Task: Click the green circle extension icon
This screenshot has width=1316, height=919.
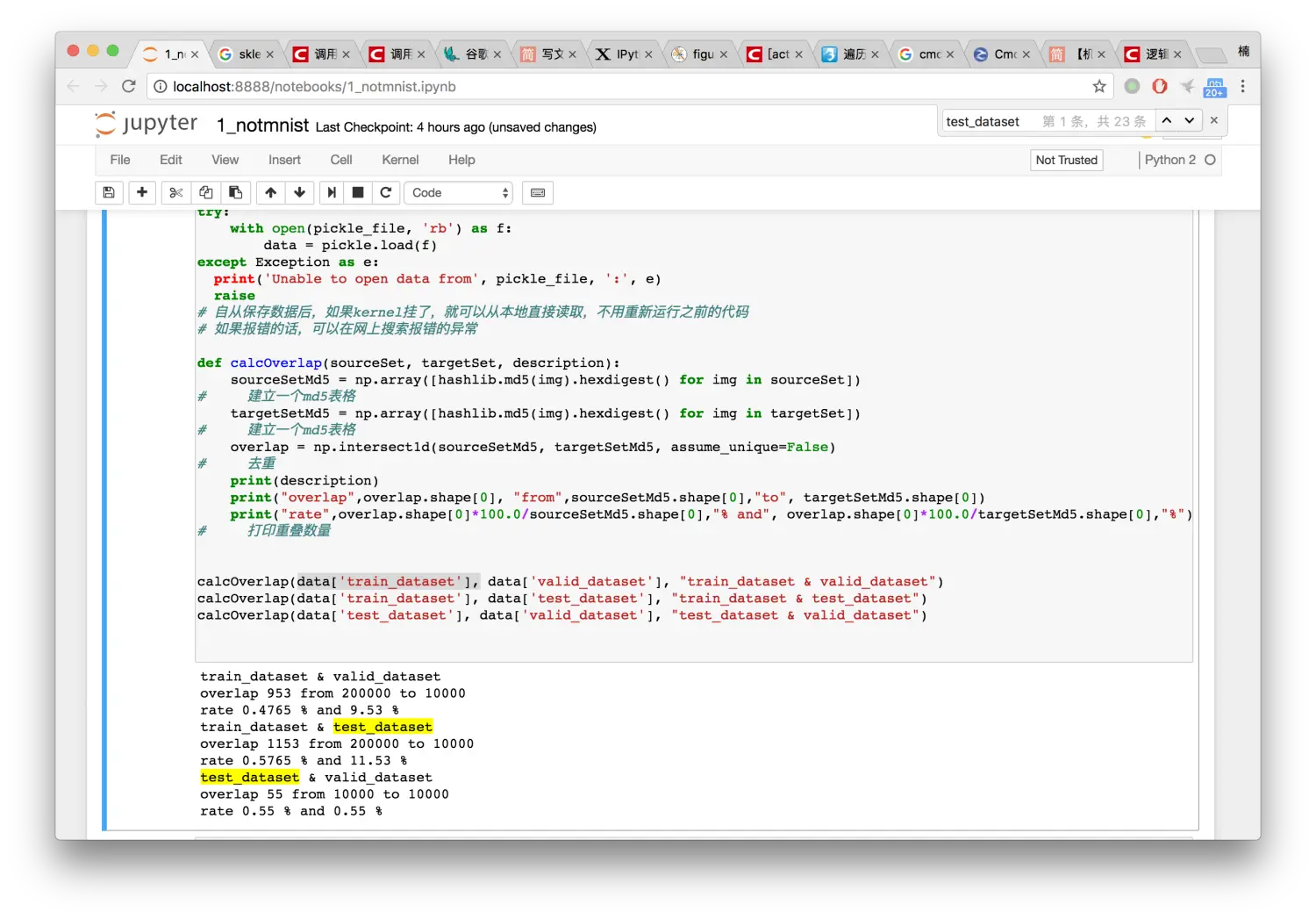Action: (x=1133, y=86)
